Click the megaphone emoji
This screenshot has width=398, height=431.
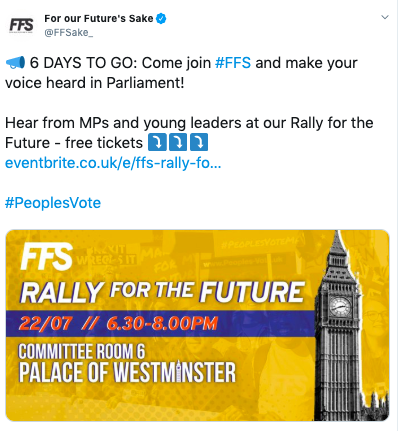click(x=15, y=63)
